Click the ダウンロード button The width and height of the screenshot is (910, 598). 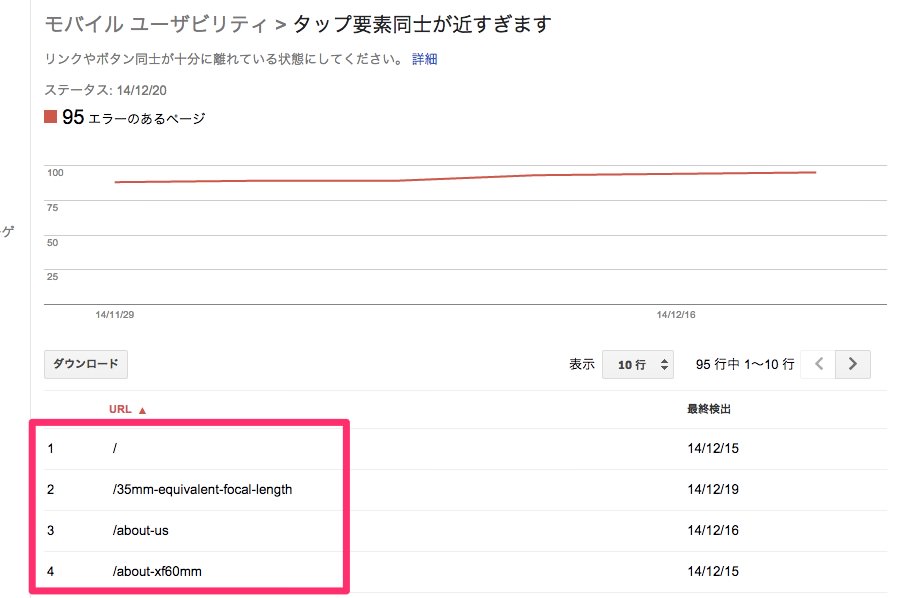pos(86,364)
